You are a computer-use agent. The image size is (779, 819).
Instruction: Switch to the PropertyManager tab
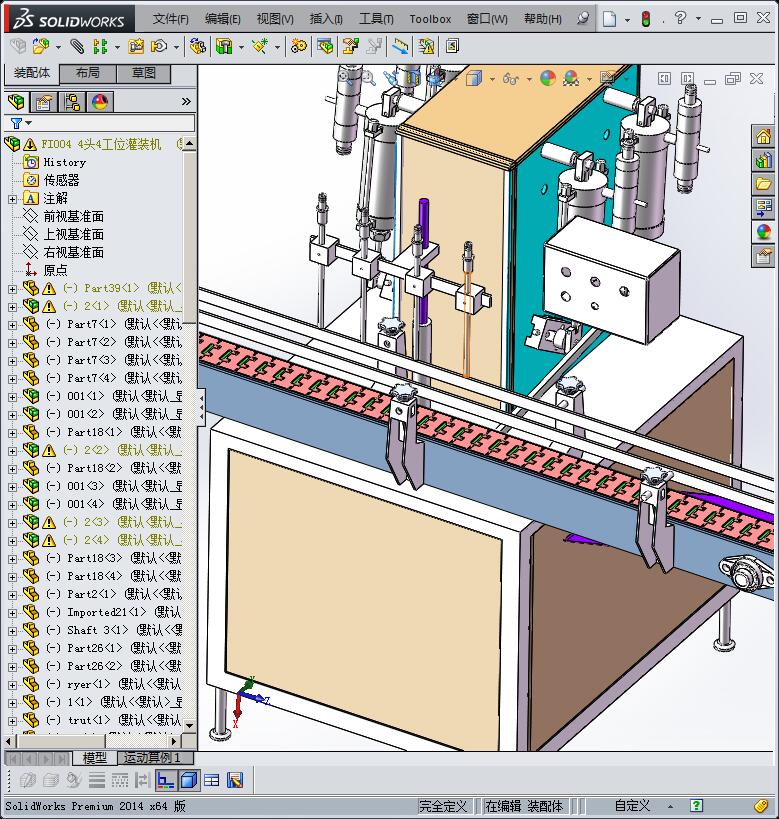tap(44, 101)
